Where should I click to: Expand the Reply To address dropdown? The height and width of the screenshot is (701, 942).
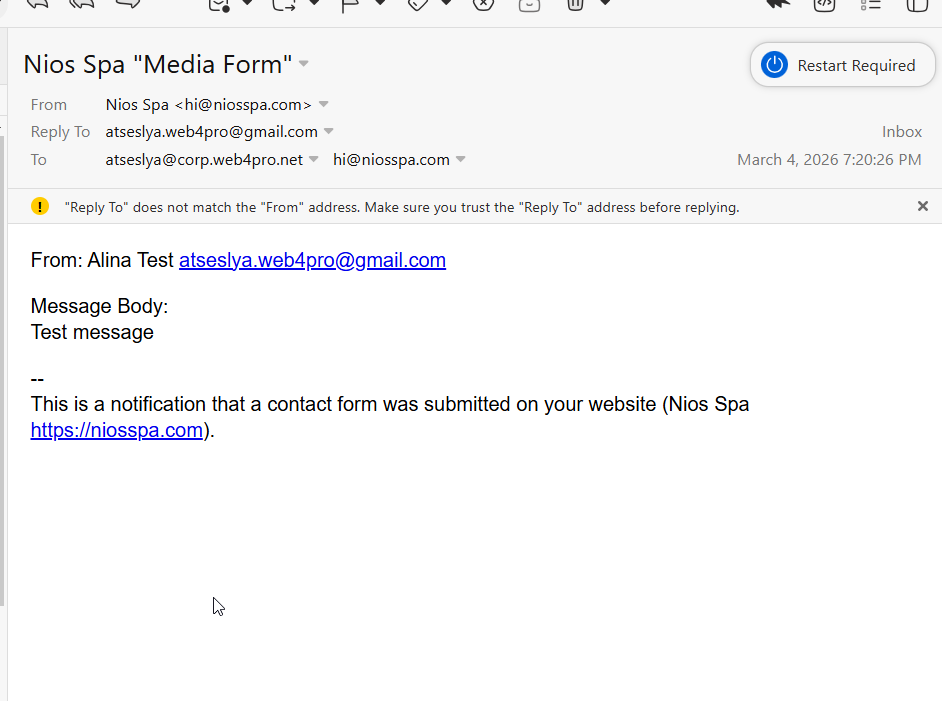[329, 131]
